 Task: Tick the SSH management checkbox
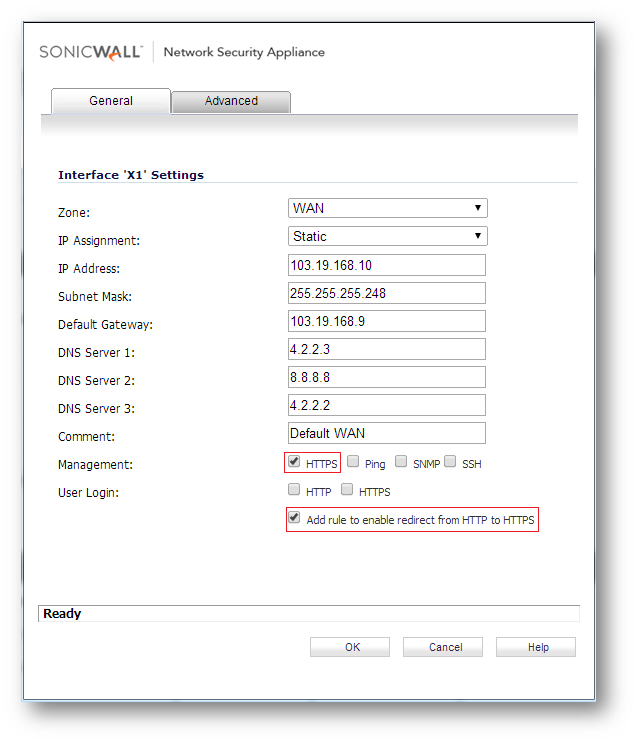coord(450,462)
